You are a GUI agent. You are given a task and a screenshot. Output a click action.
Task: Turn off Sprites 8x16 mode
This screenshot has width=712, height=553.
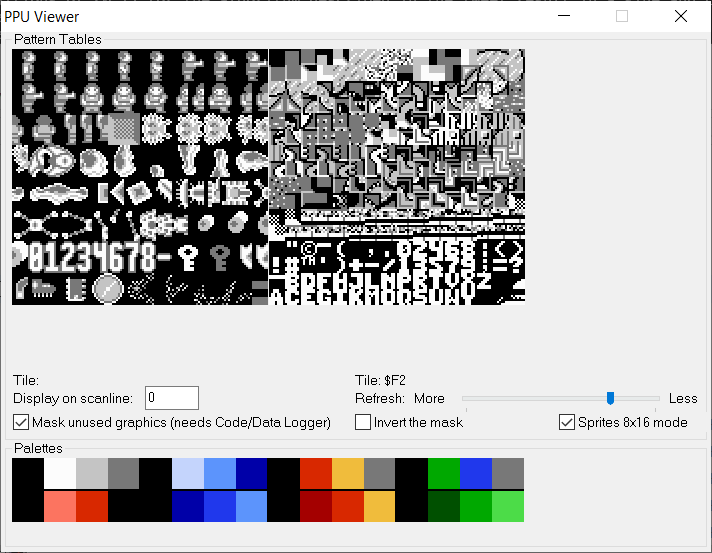567,422
